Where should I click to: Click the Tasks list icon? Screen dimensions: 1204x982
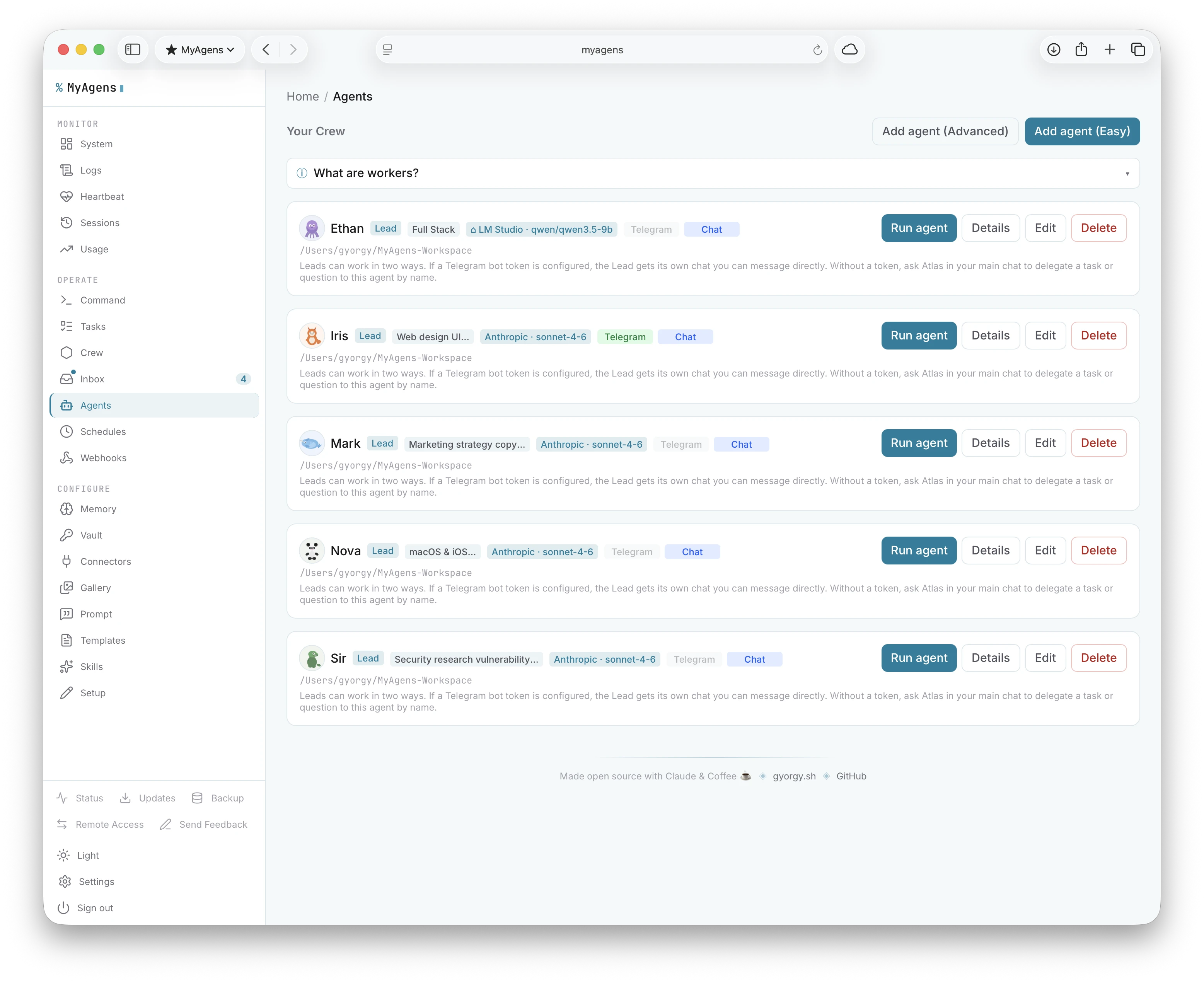tap(66, 326)
